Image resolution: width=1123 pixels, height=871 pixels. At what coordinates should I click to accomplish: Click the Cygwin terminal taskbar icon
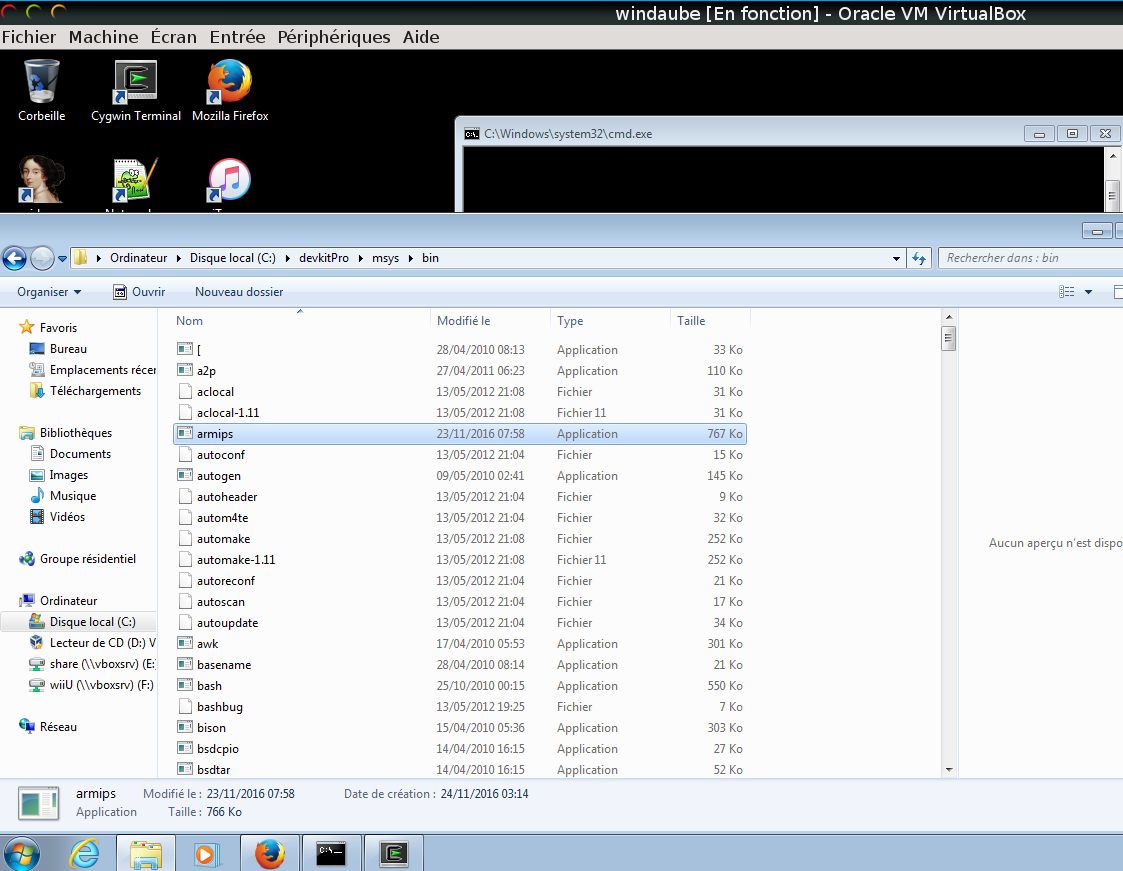coord(393,854)
